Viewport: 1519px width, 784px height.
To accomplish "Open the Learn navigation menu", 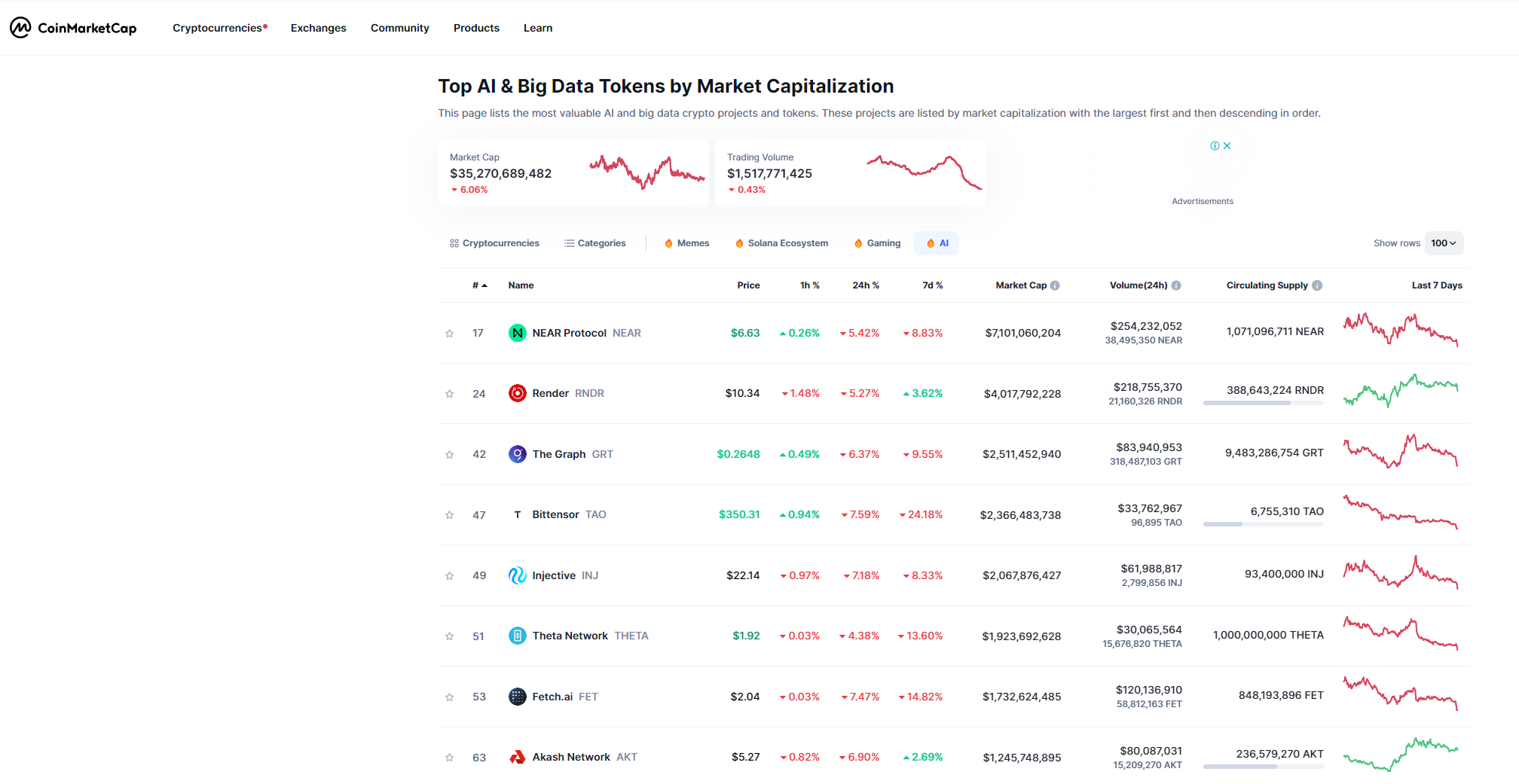I will pos(538,28).
